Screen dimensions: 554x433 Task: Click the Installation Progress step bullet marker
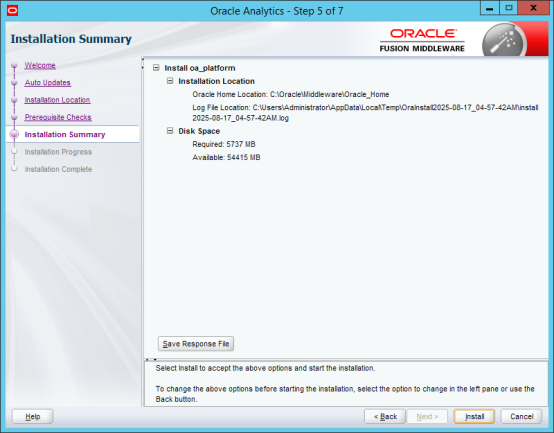click(x=14, y=152)
